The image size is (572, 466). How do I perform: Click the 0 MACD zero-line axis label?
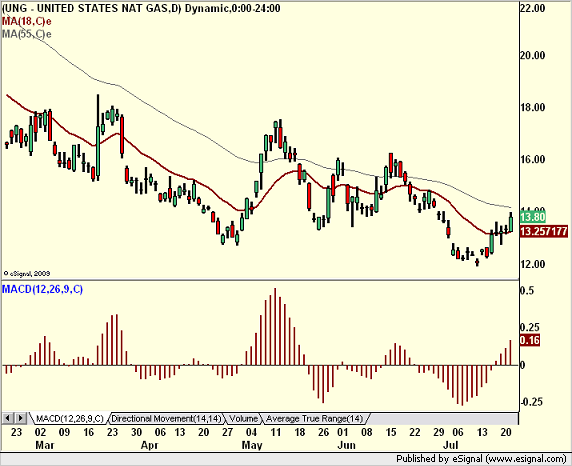coord(523,365)
